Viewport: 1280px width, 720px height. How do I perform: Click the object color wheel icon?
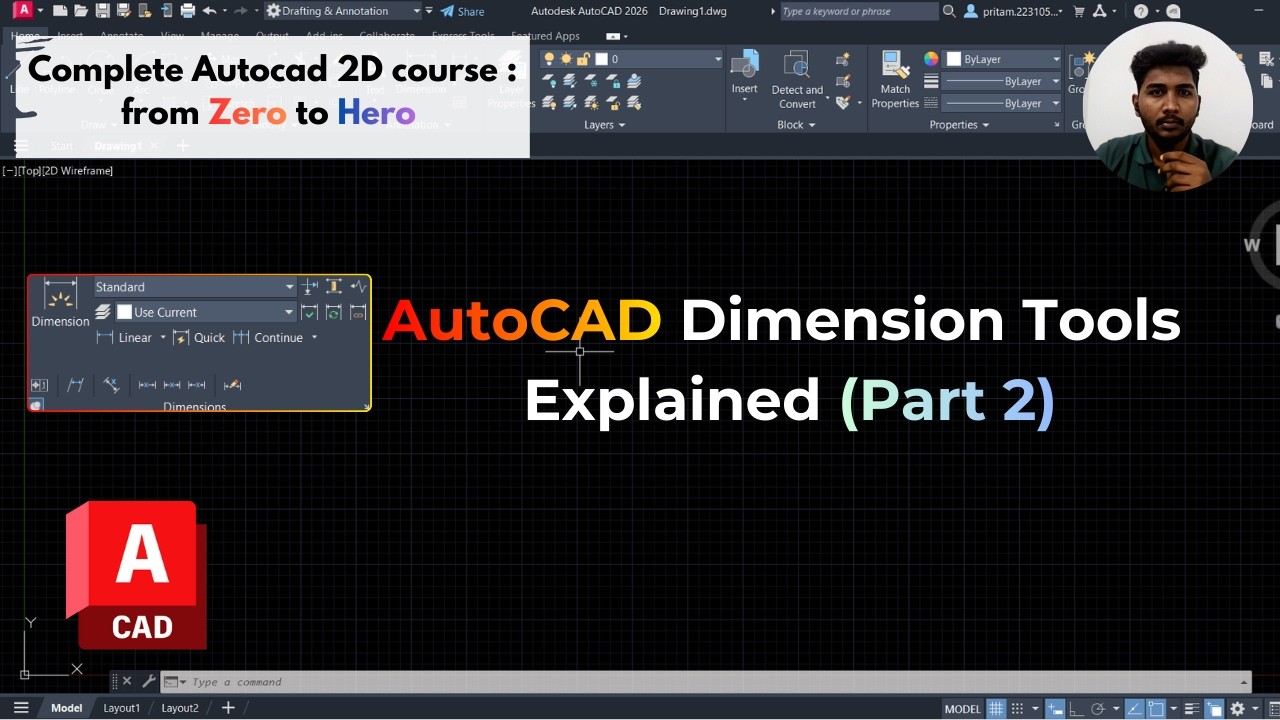tap(931, 59)
